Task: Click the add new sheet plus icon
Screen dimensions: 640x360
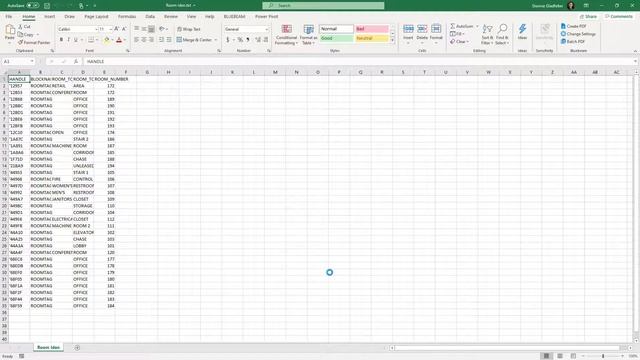Action: 77,348
